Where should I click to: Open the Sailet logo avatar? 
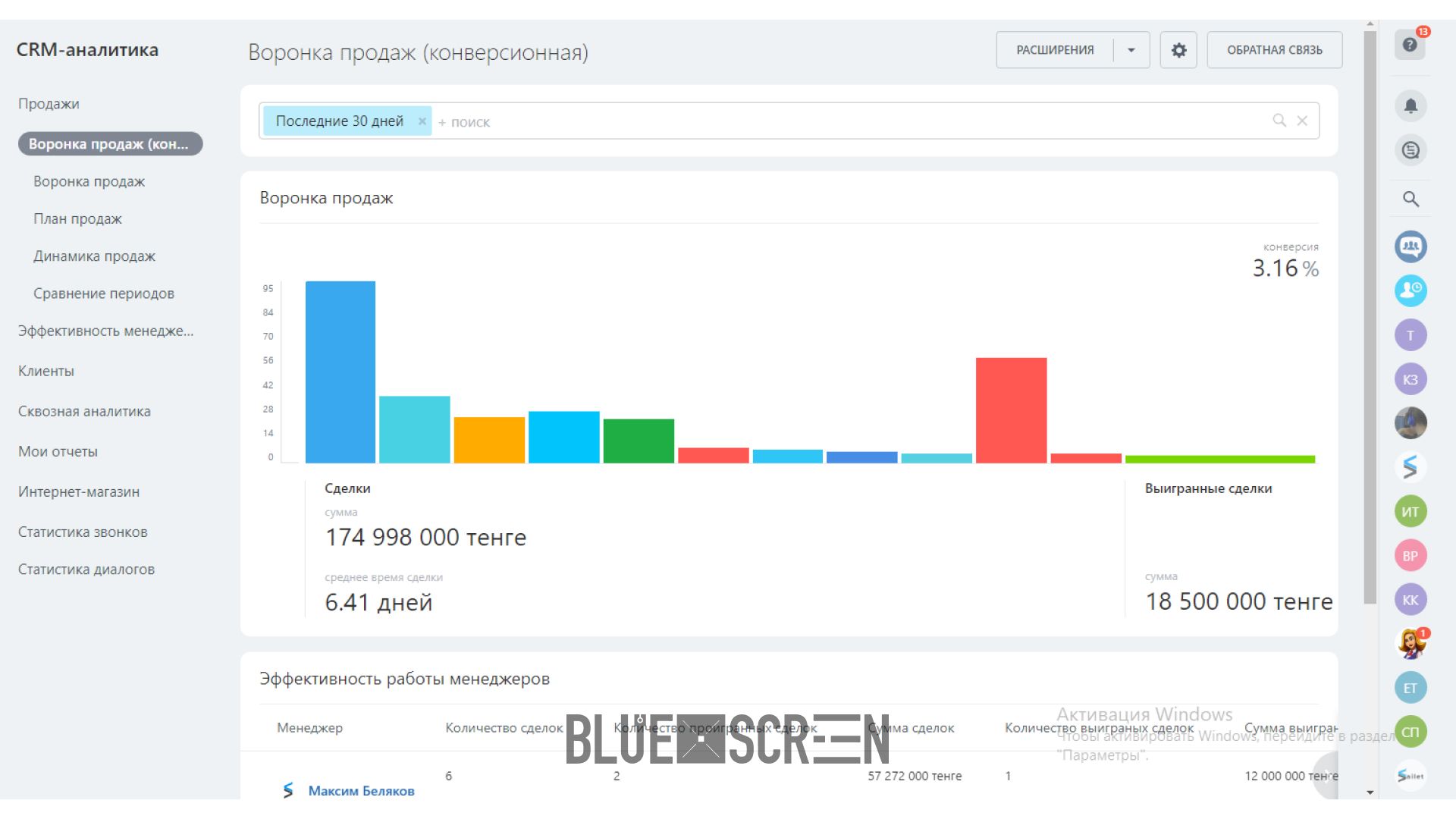tap(1410, 776)
